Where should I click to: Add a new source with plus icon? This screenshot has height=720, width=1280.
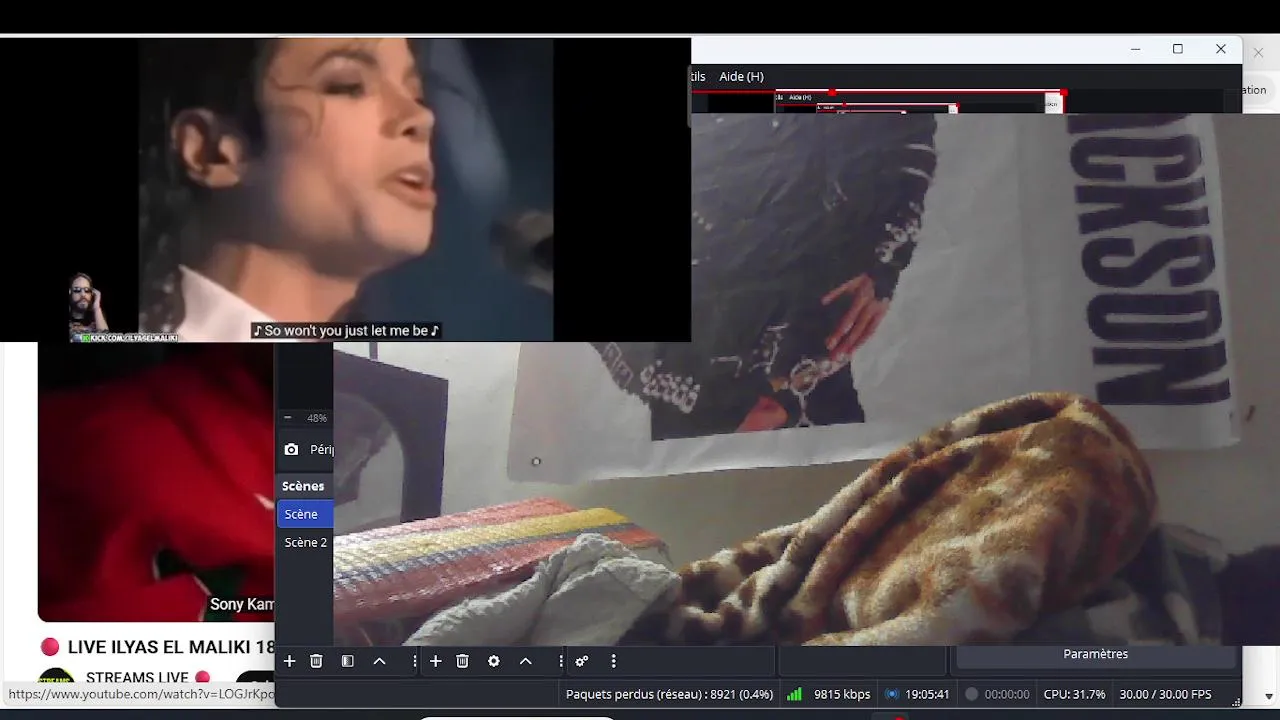point(435,661)
